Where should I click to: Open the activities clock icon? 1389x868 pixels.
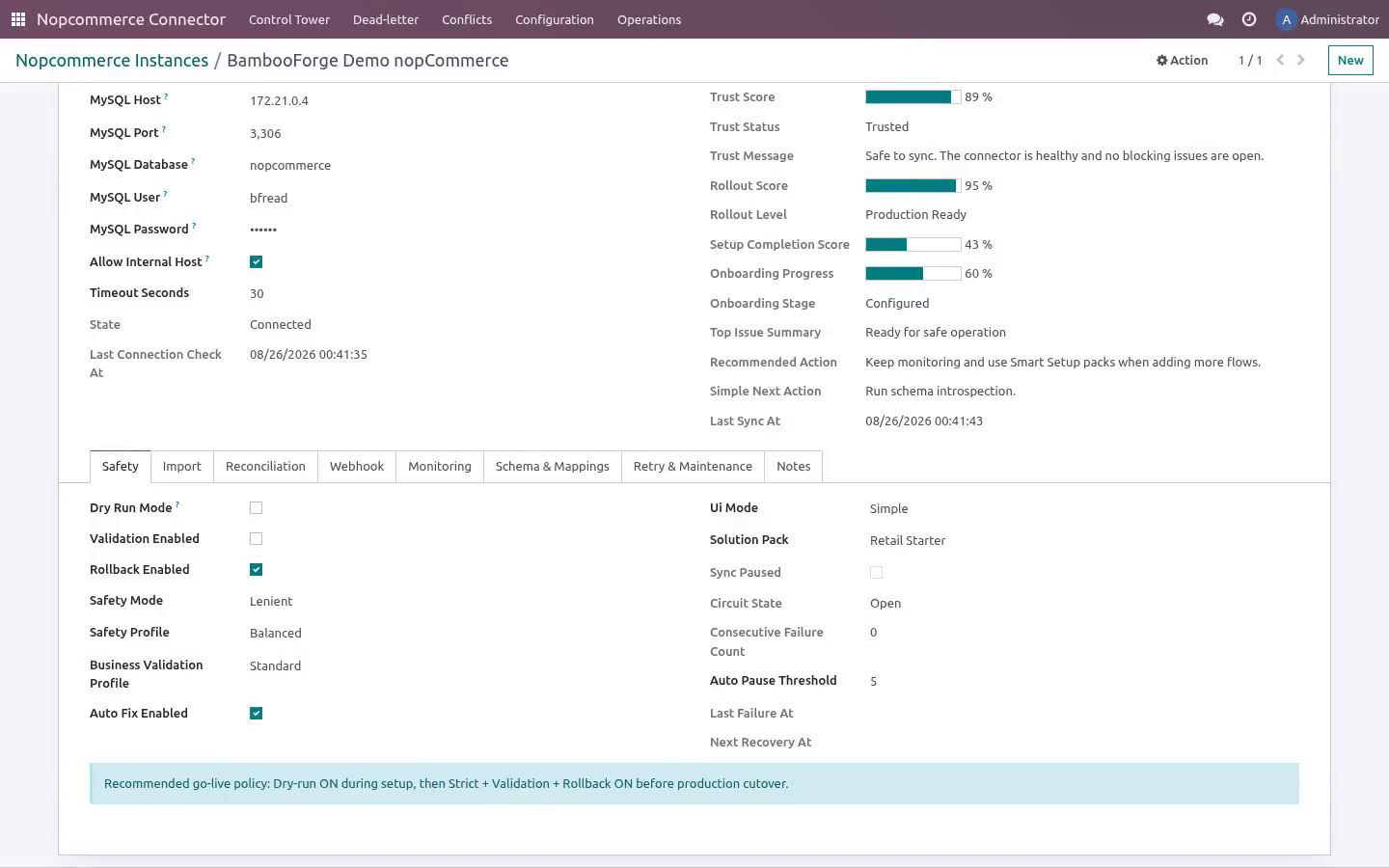pos(1249,19)
